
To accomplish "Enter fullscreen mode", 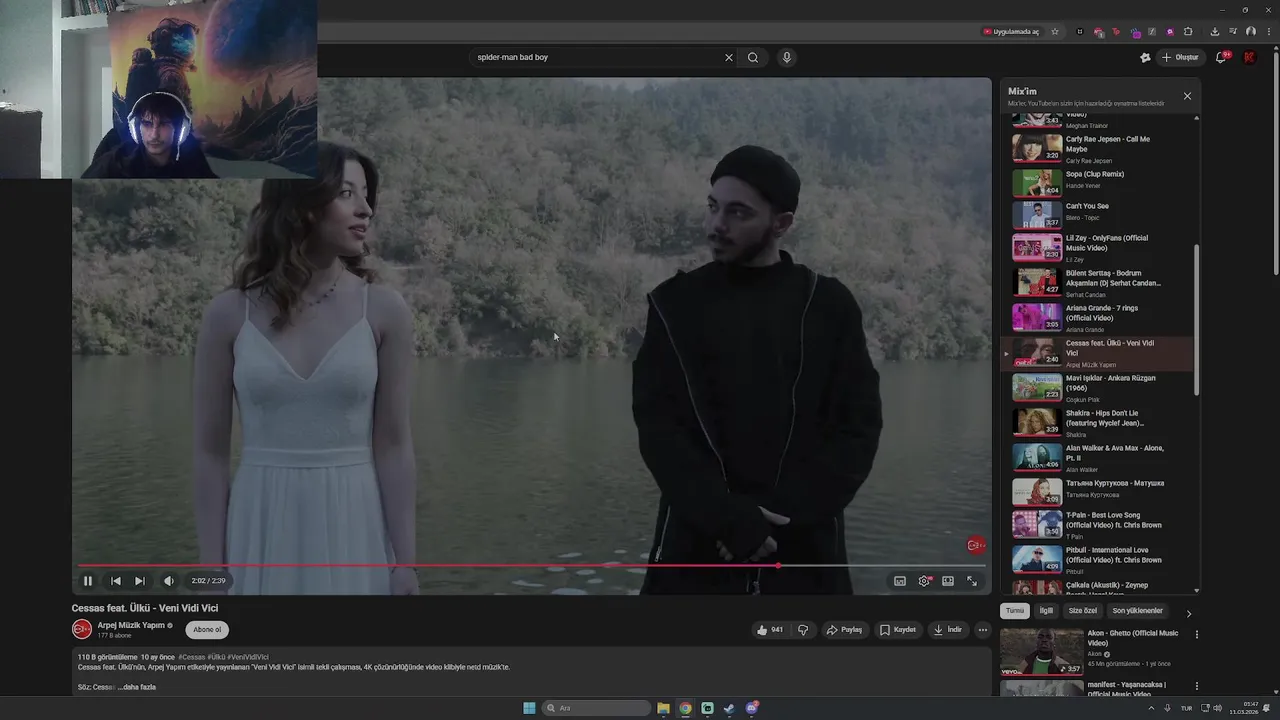I will point(972,581).
